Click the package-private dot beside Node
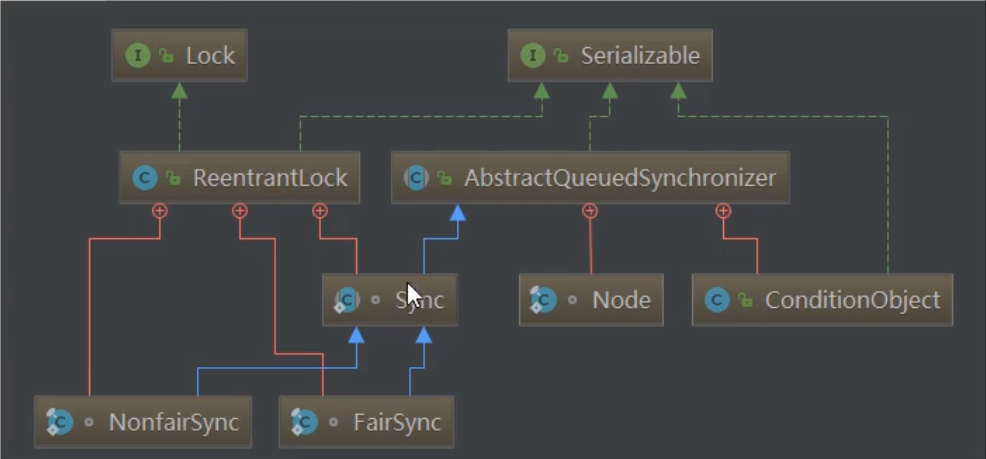Viewport: 986px width, 459px height. 572,300
